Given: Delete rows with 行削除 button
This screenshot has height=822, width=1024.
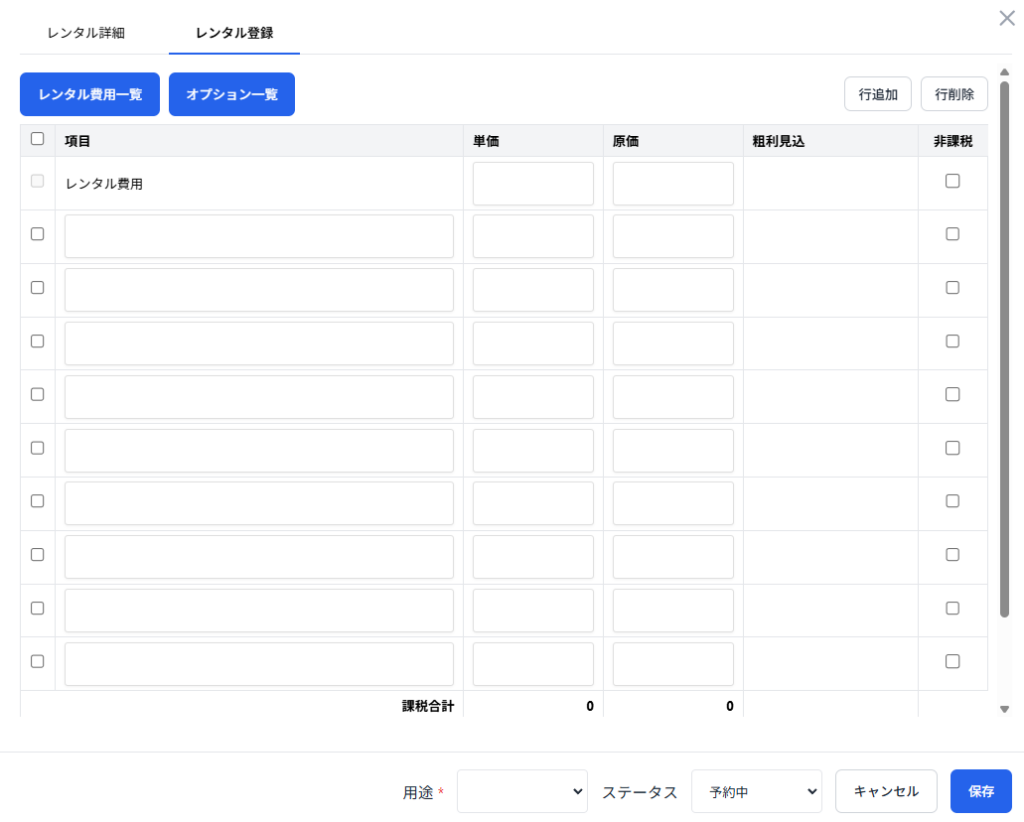Looking at the screenshot, I should (954, 94).
